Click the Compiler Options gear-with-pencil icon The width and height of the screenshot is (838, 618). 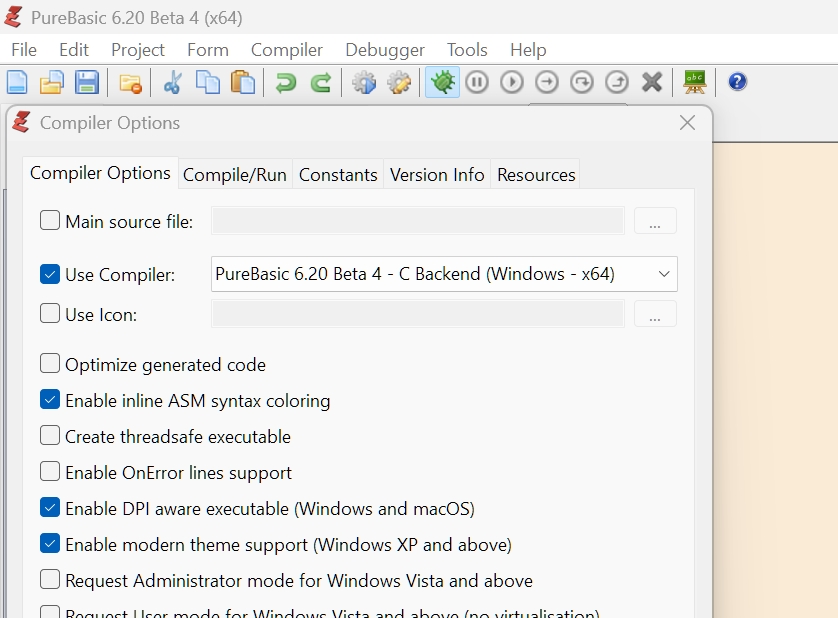[x=399, y=83]
